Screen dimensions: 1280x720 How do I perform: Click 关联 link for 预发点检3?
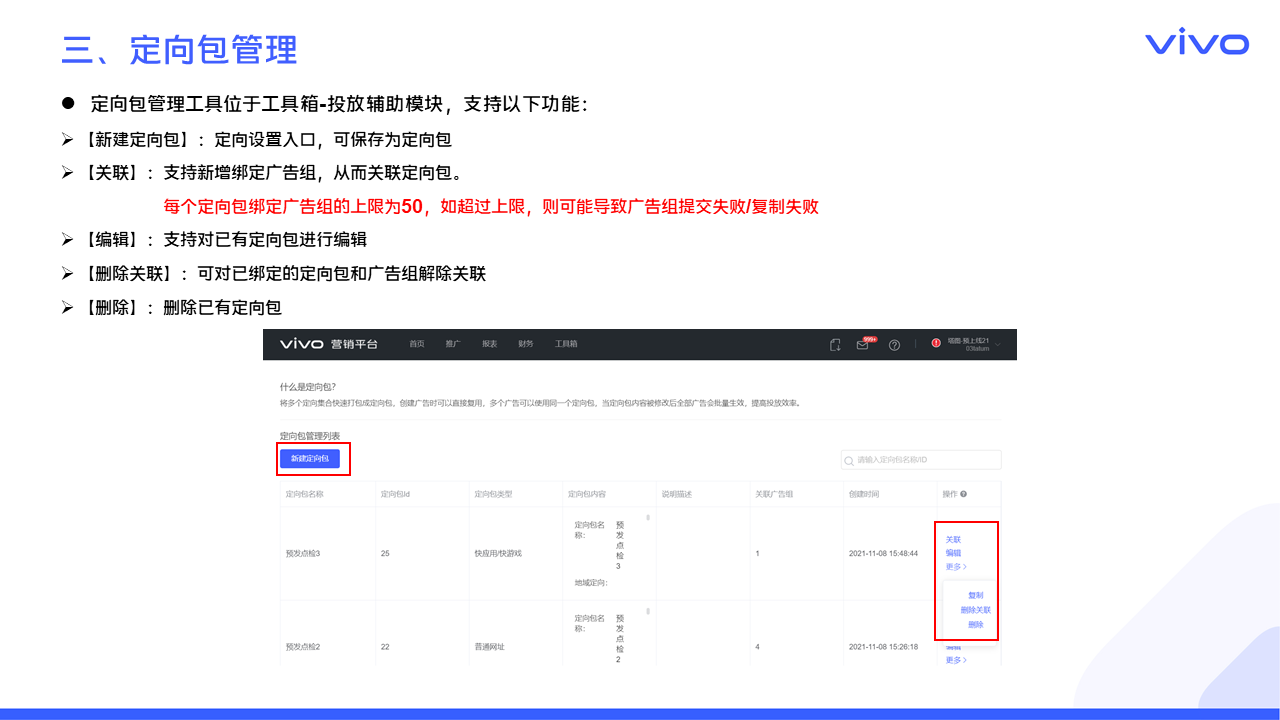953,540
